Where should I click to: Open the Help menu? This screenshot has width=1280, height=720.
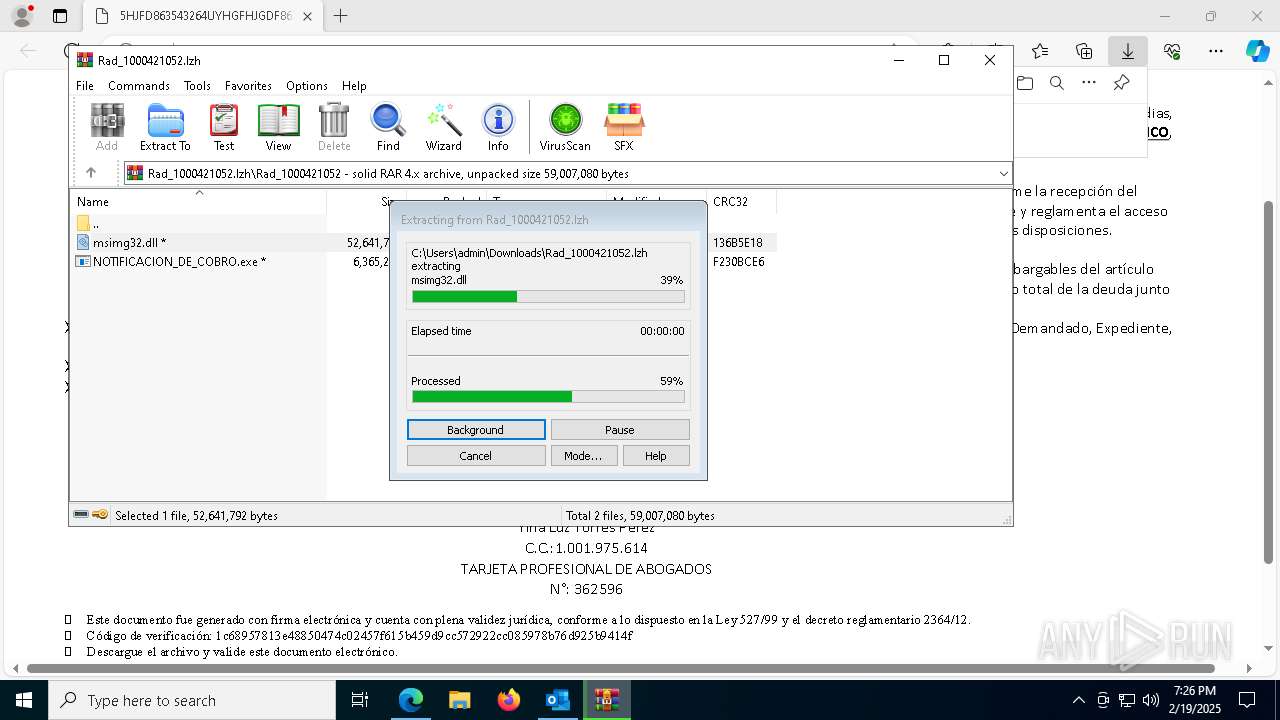tap(354, 86)
